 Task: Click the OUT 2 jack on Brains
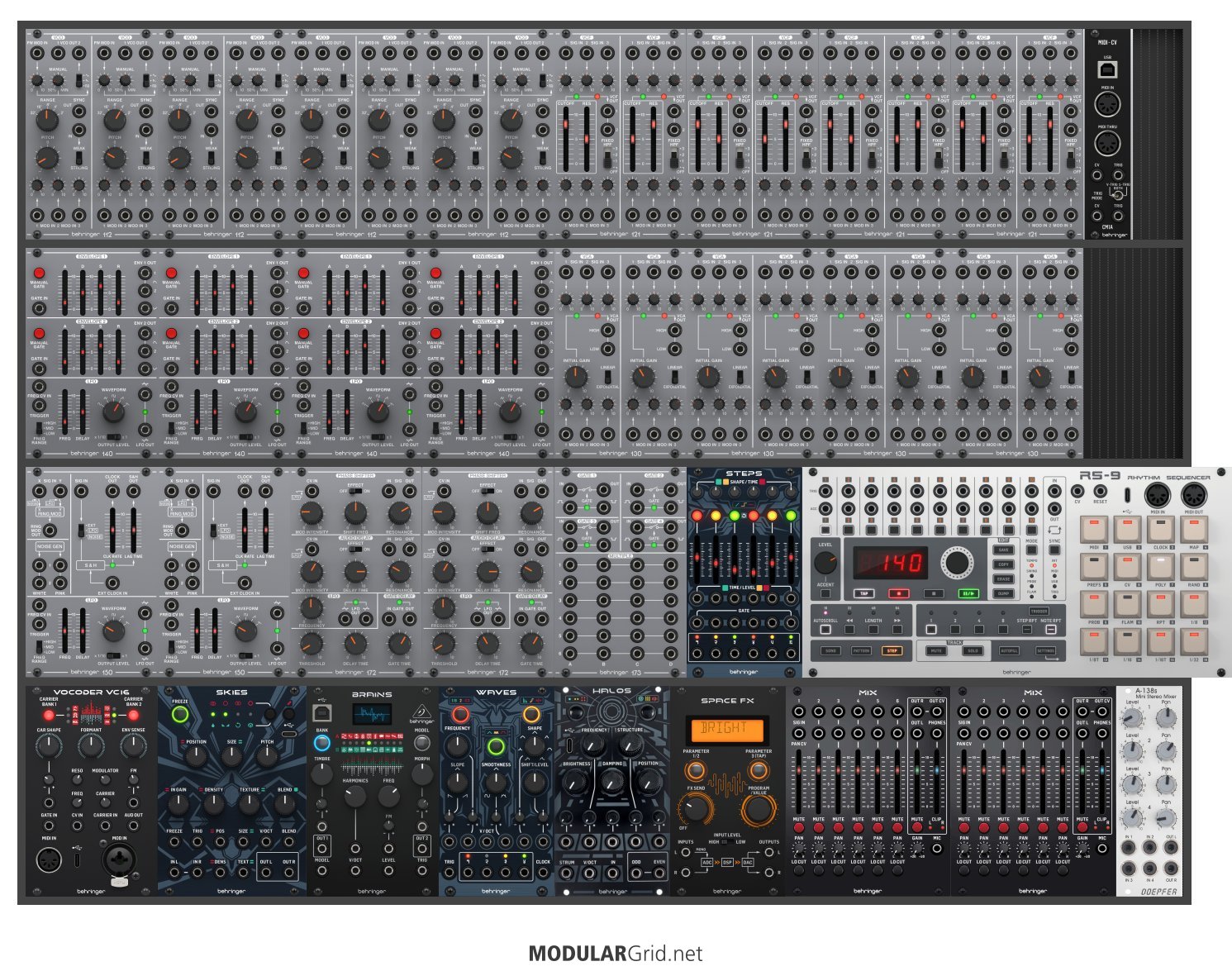tap(421, 849)
